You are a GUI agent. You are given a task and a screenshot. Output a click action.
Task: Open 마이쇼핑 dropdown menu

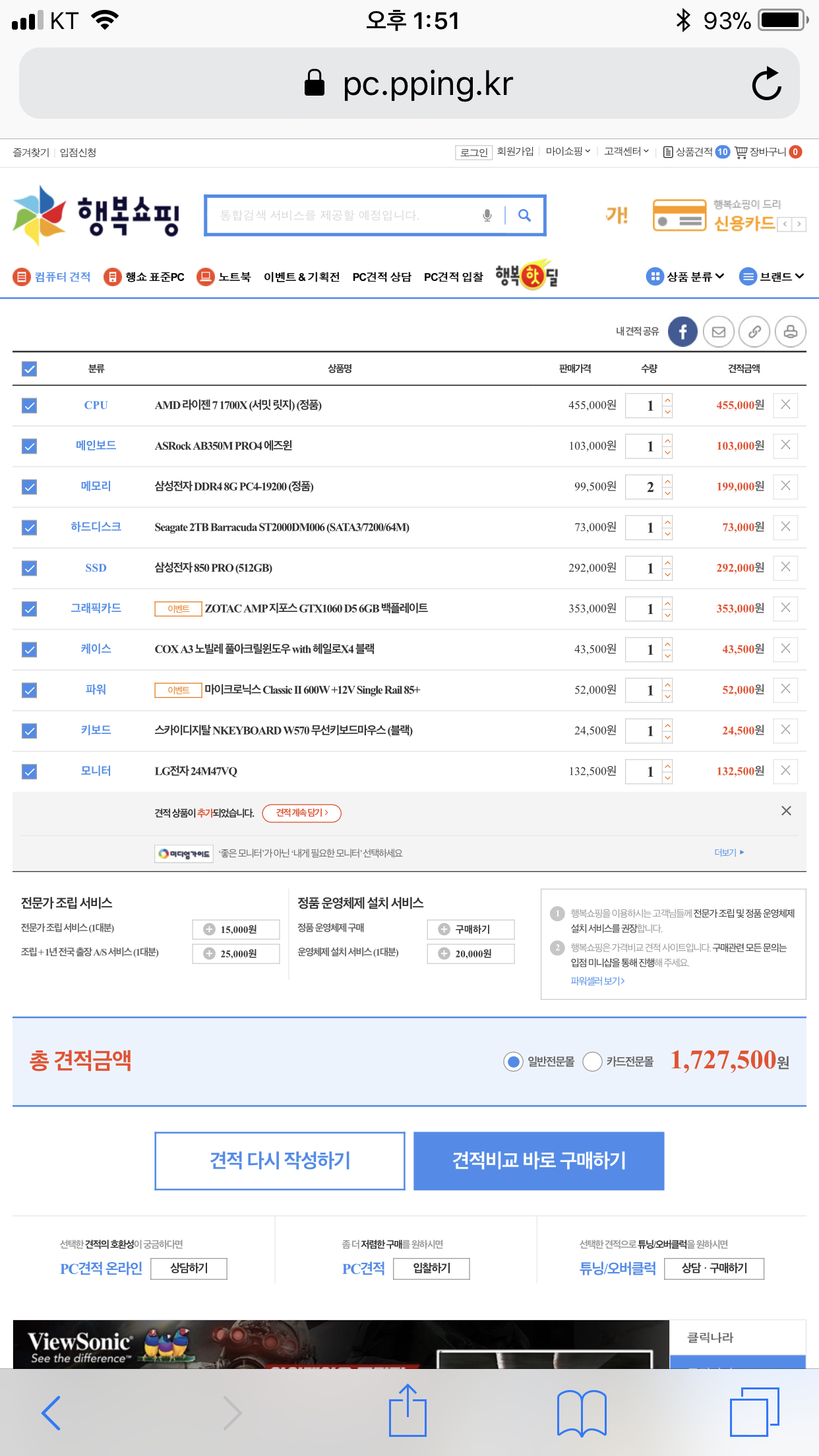[568, 152]
